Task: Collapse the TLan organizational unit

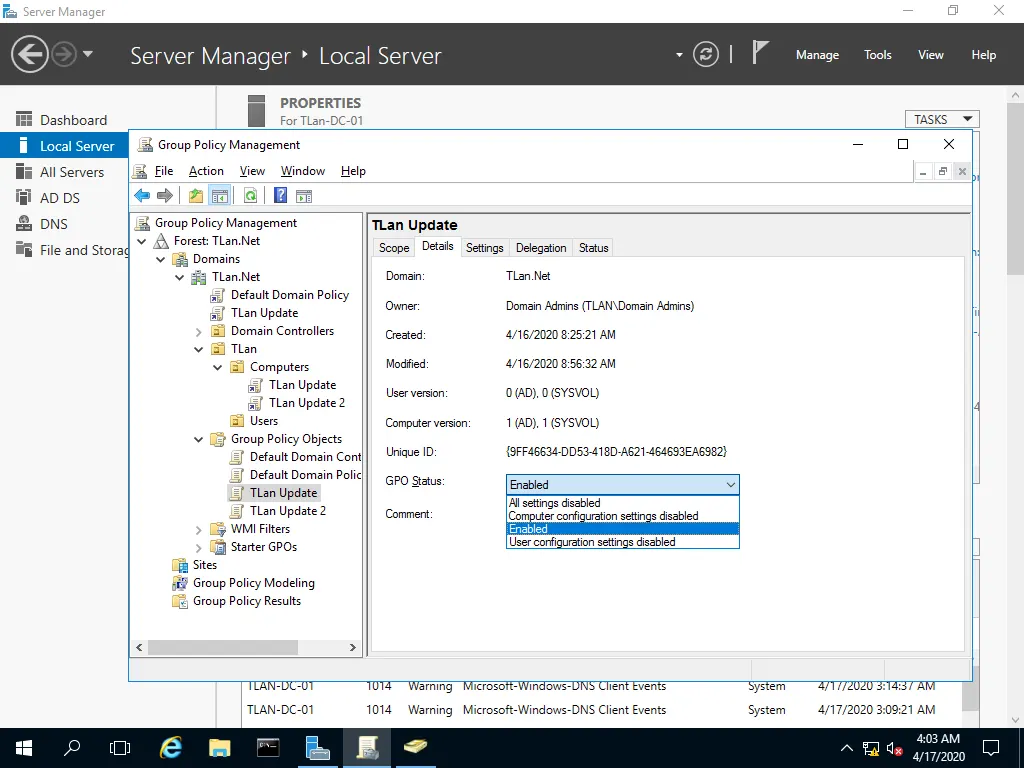Action: click(199, 349)
